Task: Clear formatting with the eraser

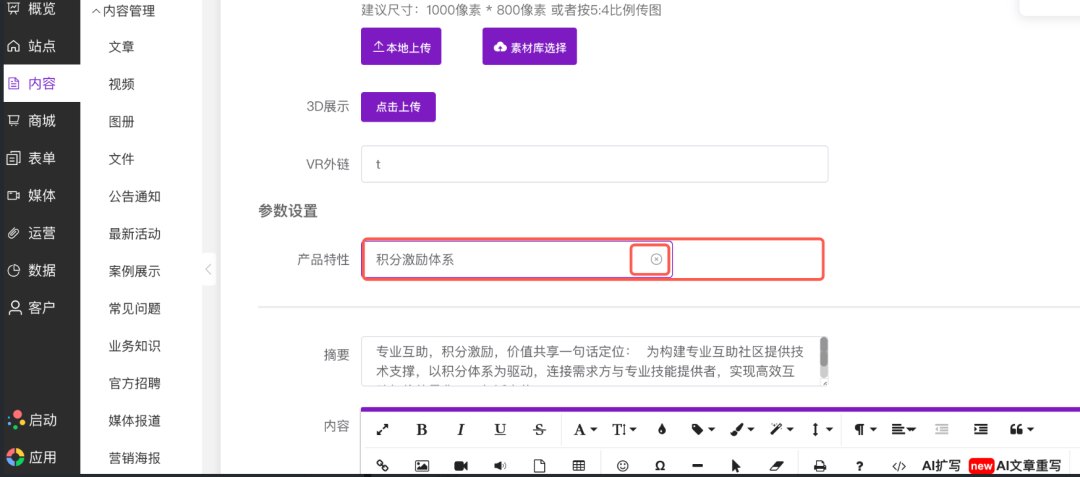Action: click(x=775, y=466)
